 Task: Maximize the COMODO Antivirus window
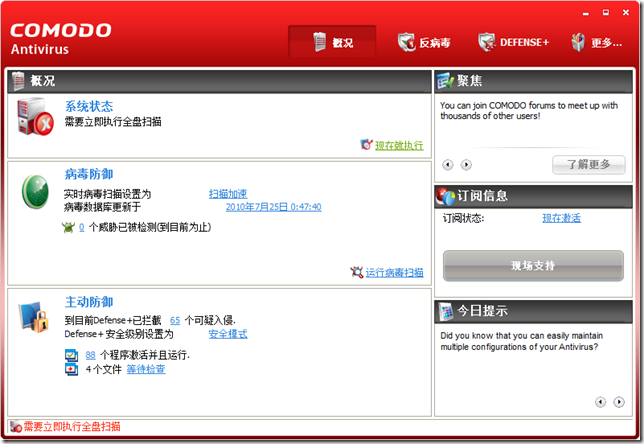point(606,13)
